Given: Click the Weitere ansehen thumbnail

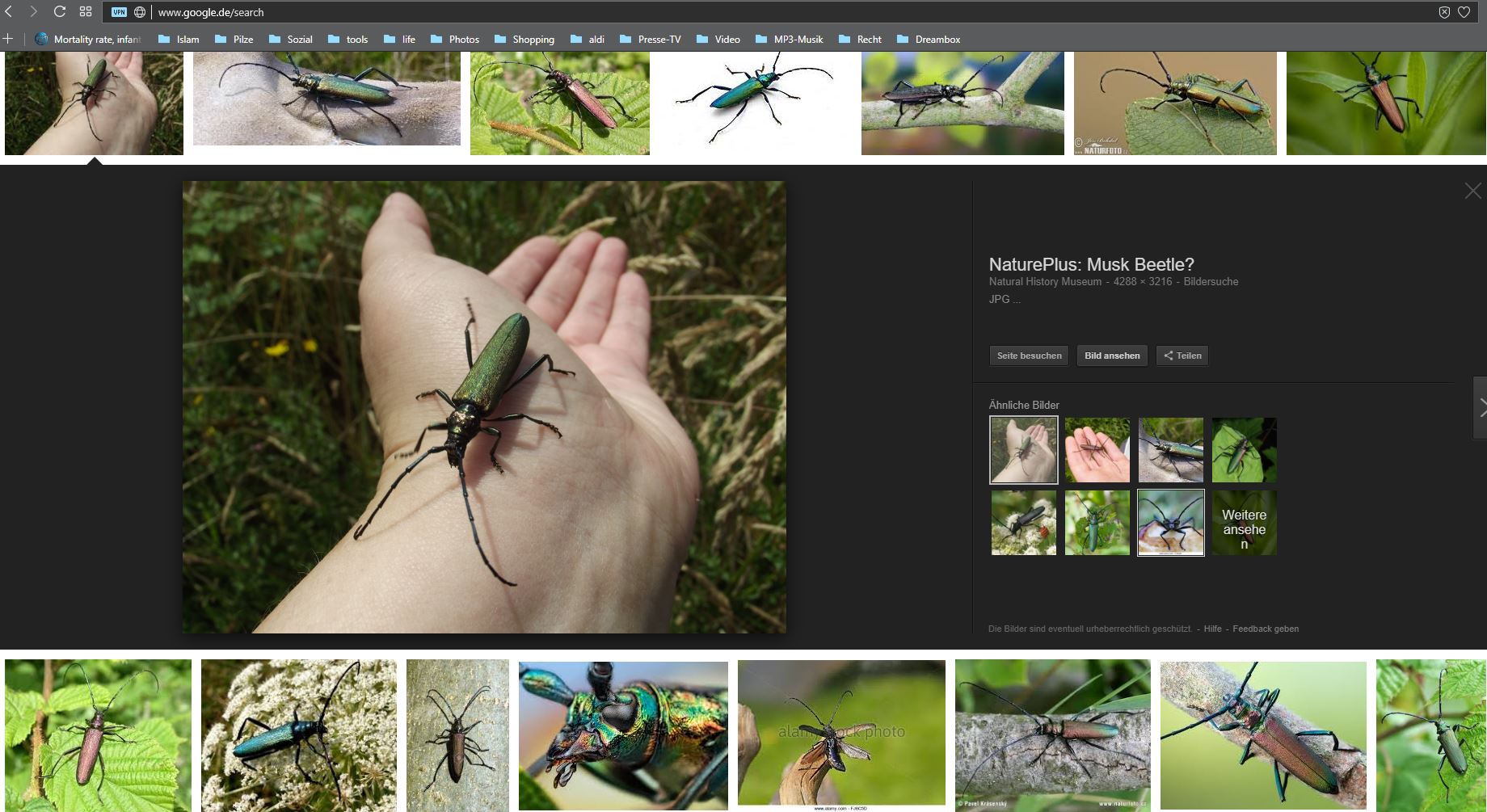Looking at the screenshot, I should point(1244,523).
